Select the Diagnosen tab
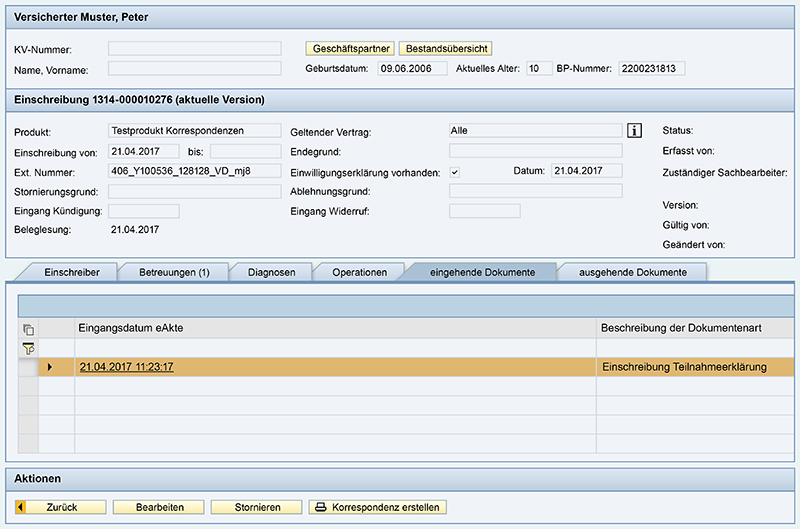 [271, 272]
